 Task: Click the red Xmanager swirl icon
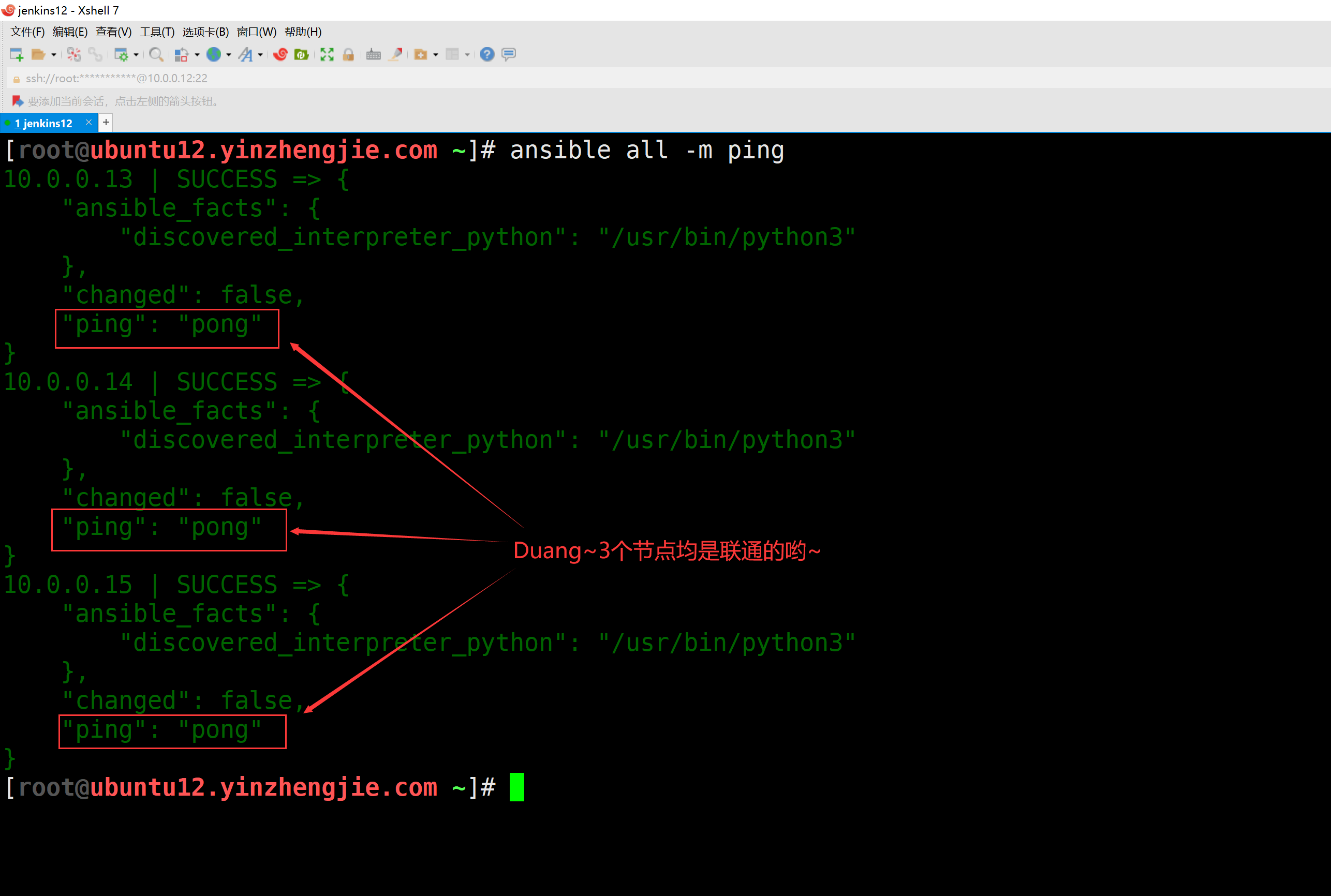pos(280,54)
